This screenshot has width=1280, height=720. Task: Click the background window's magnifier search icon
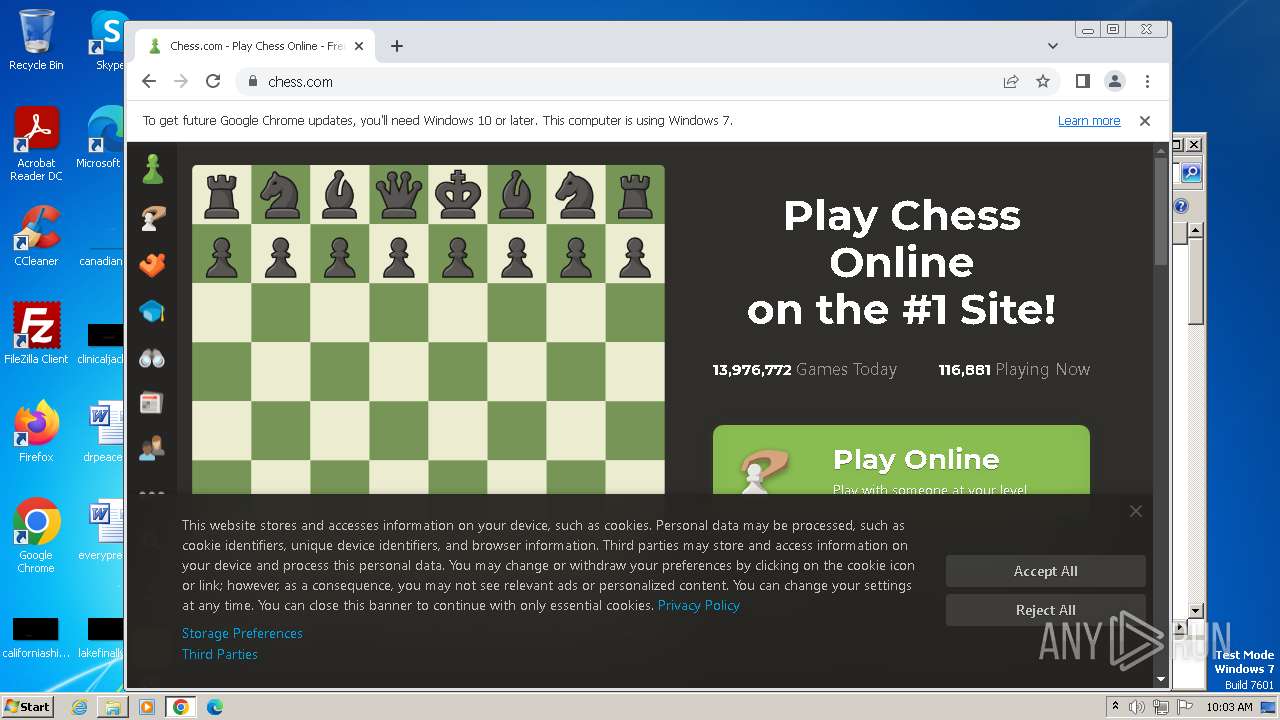click(1190, 173)
